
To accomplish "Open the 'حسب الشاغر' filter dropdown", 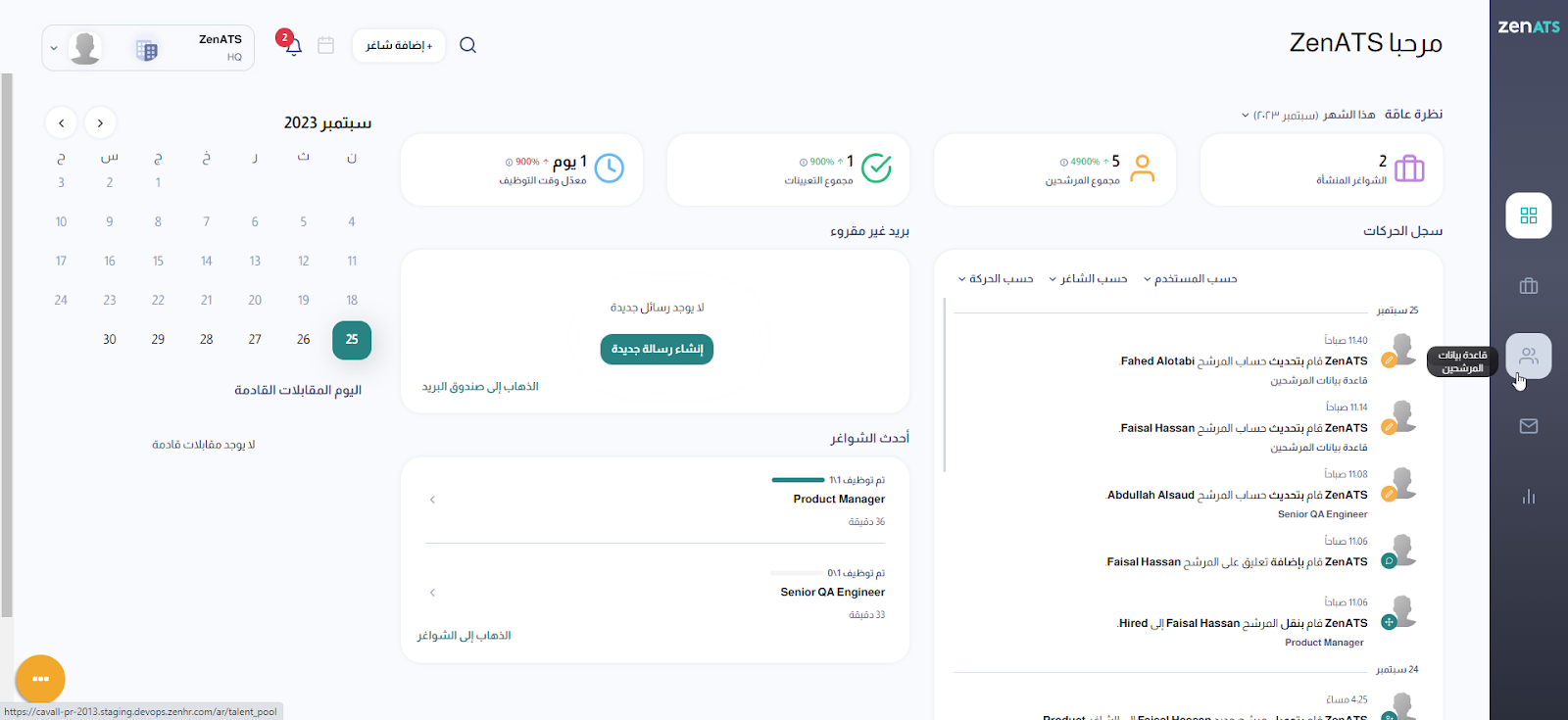I will coord(1088,279).
